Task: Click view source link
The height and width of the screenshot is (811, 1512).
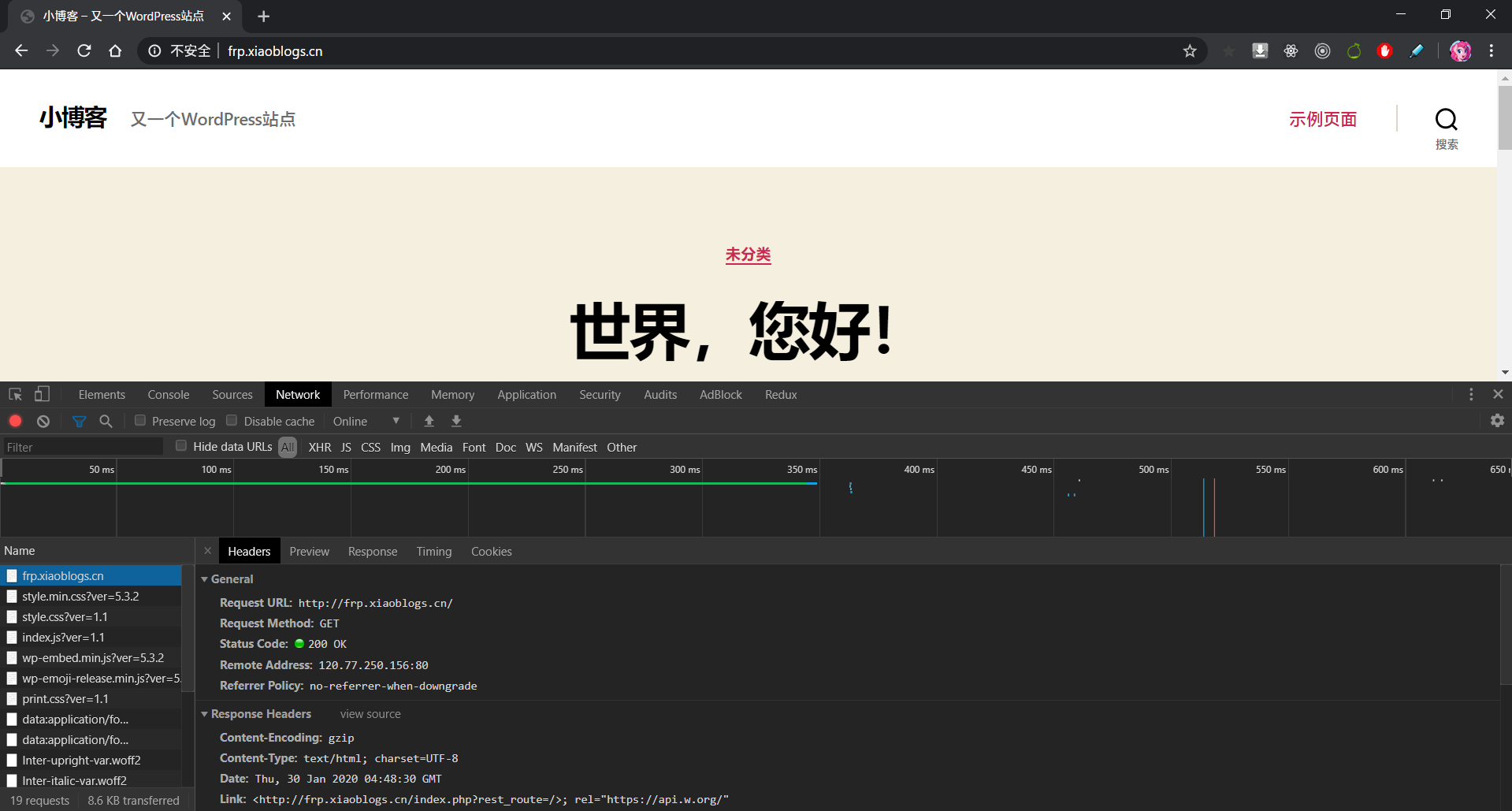Action: point(370,714)
